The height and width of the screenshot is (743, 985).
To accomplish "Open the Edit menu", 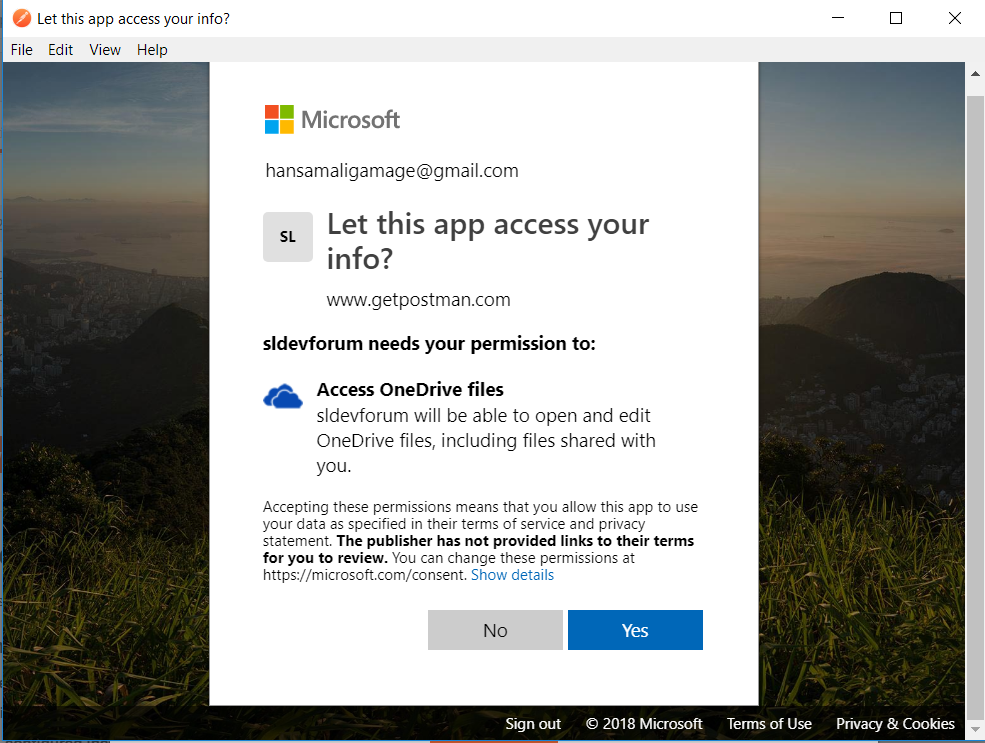I will click(60, 50).
